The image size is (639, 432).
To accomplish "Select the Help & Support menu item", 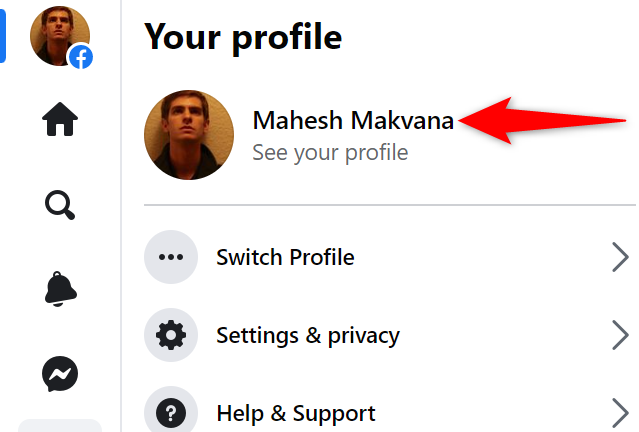I will pos(296,412).
